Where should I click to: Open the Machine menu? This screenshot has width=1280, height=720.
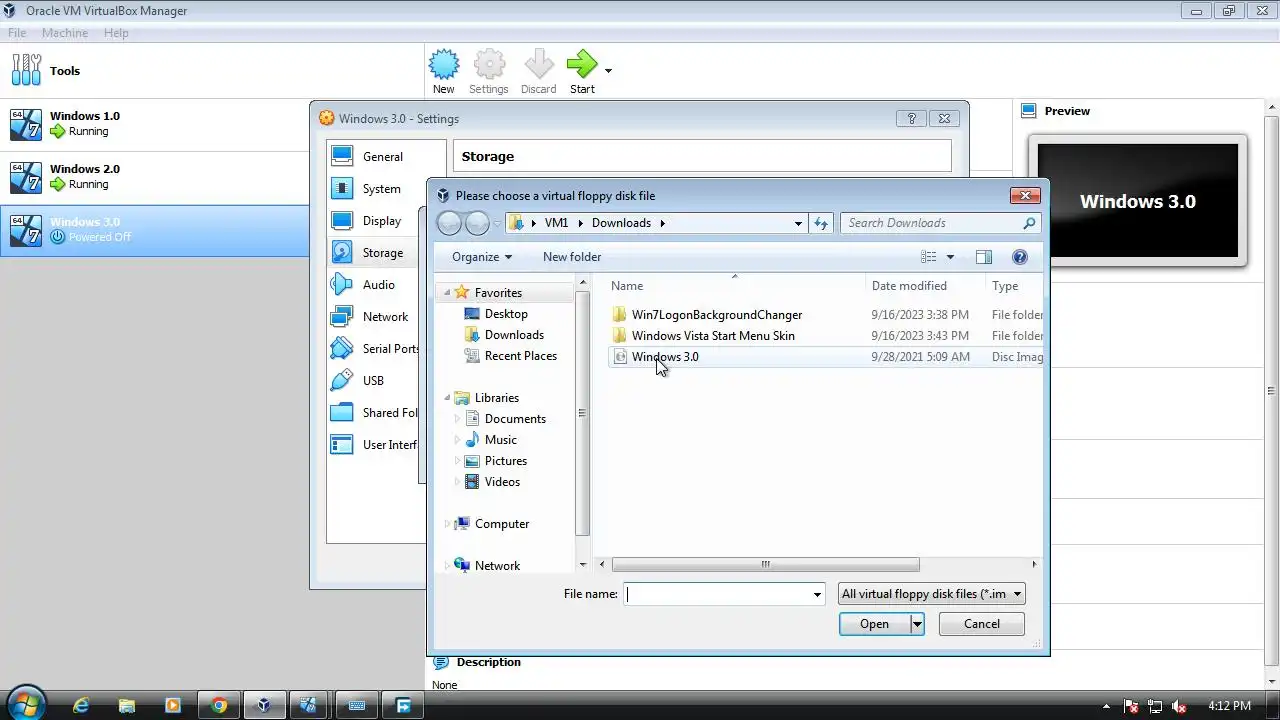65,33
